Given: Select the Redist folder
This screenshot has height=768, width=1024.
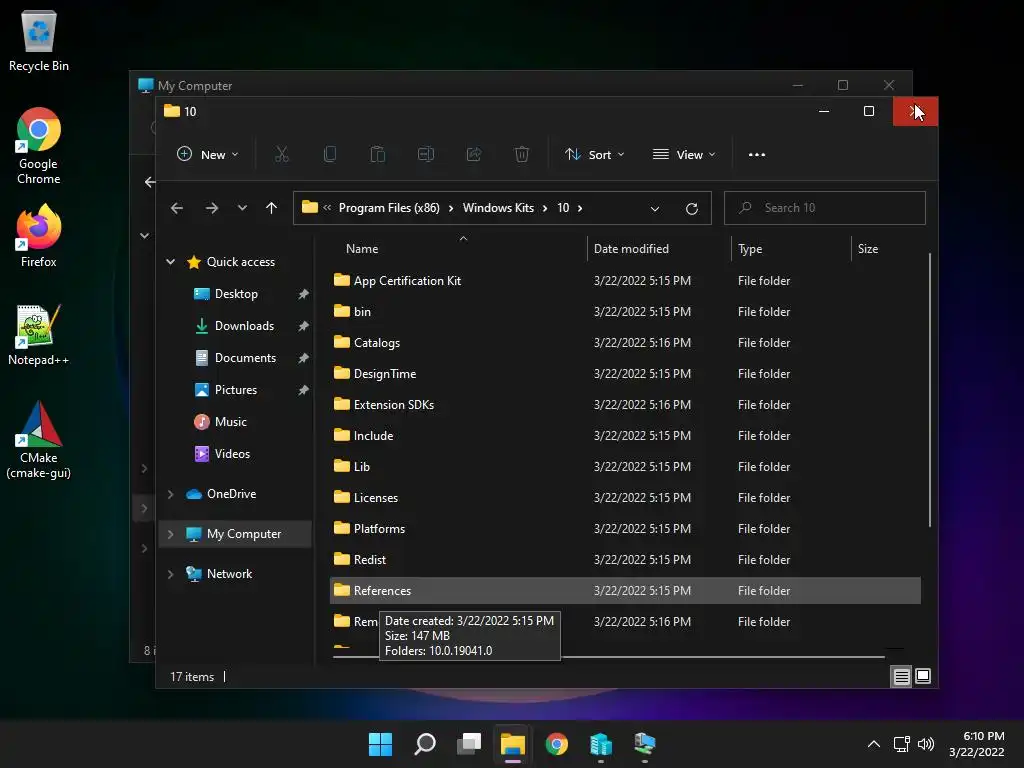Looking at the screenshot, I should [625, 560].
